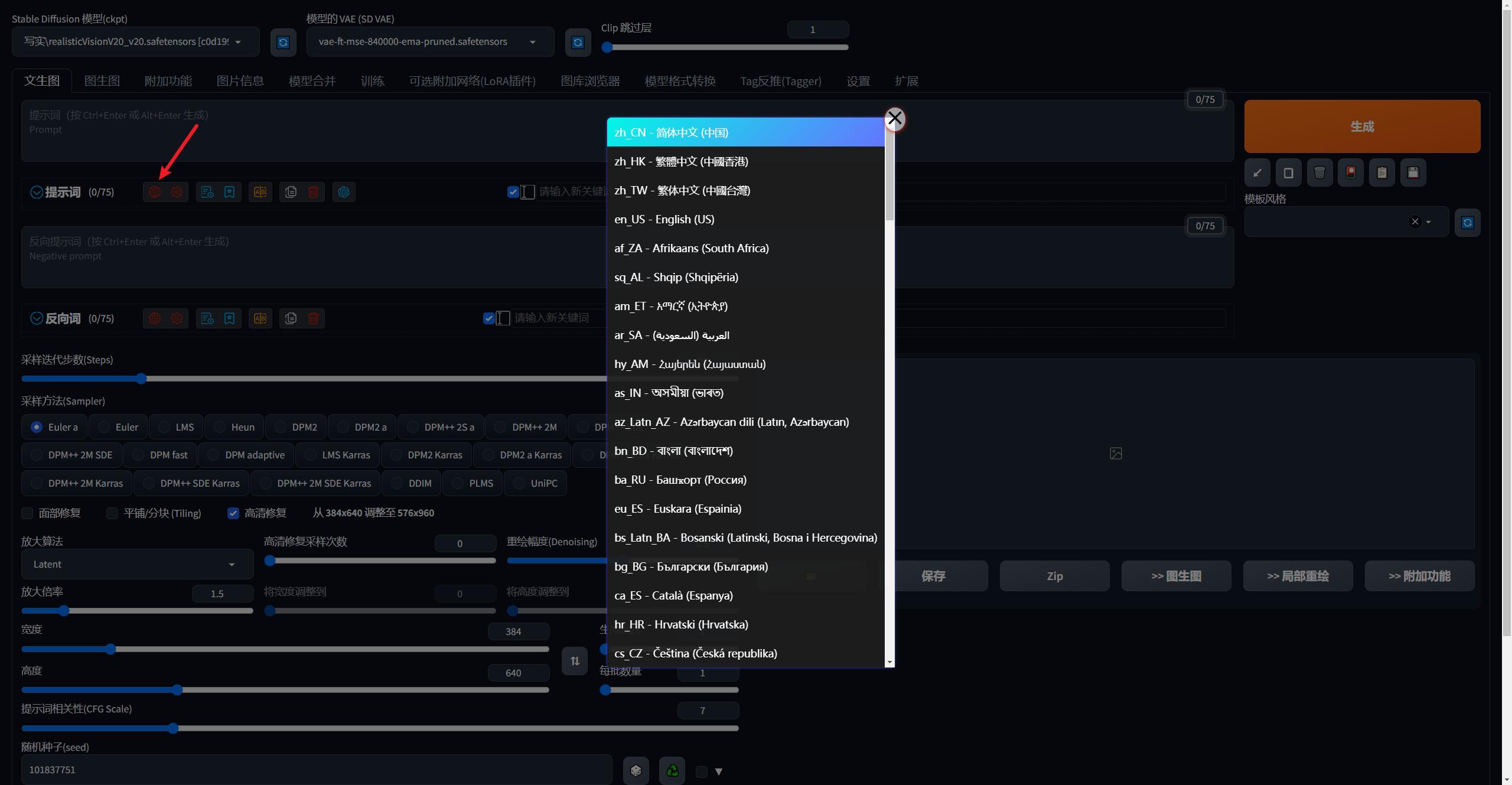Viewport: 1512px width, 785px height.
Task: Click the floppy disk save style icon
Action: pos(1413,172)
